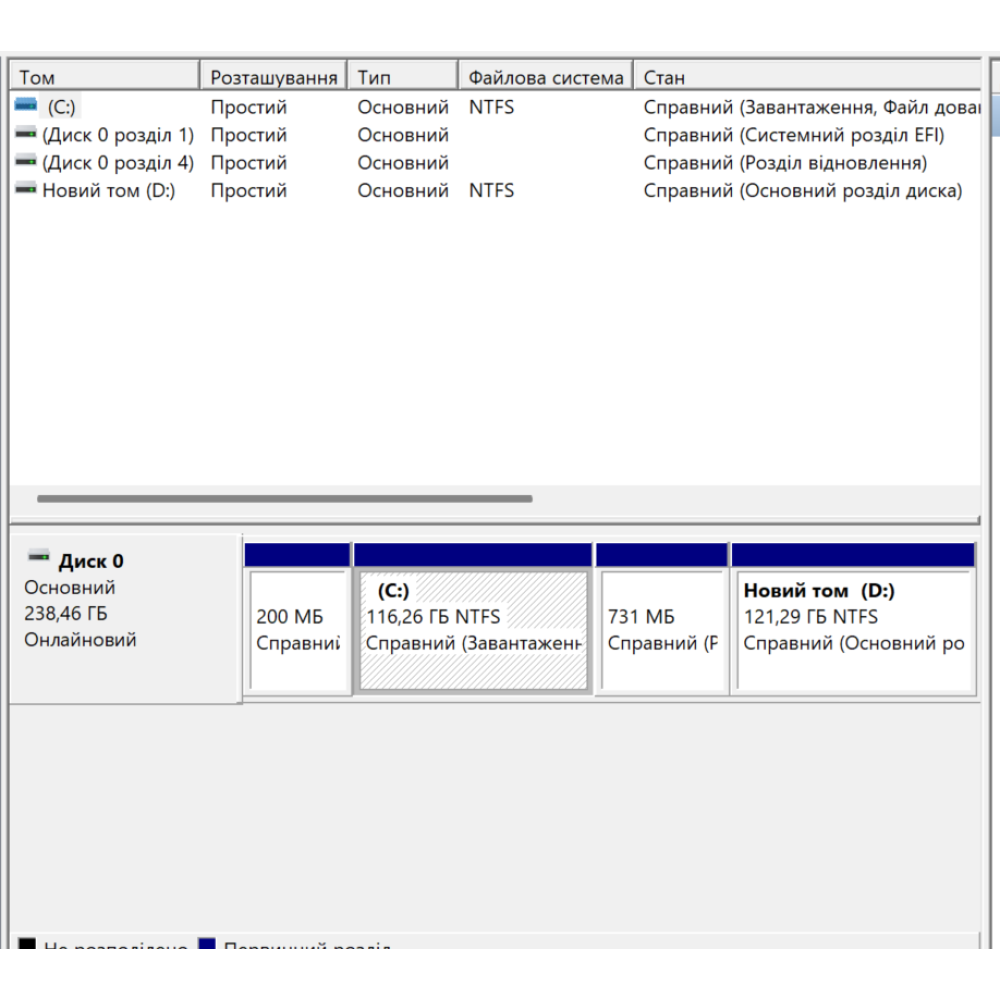Click the Диск 0 розділ 1 volume icon
This screenshot has height=1000, width=1000.
click(x=26, y=134)
